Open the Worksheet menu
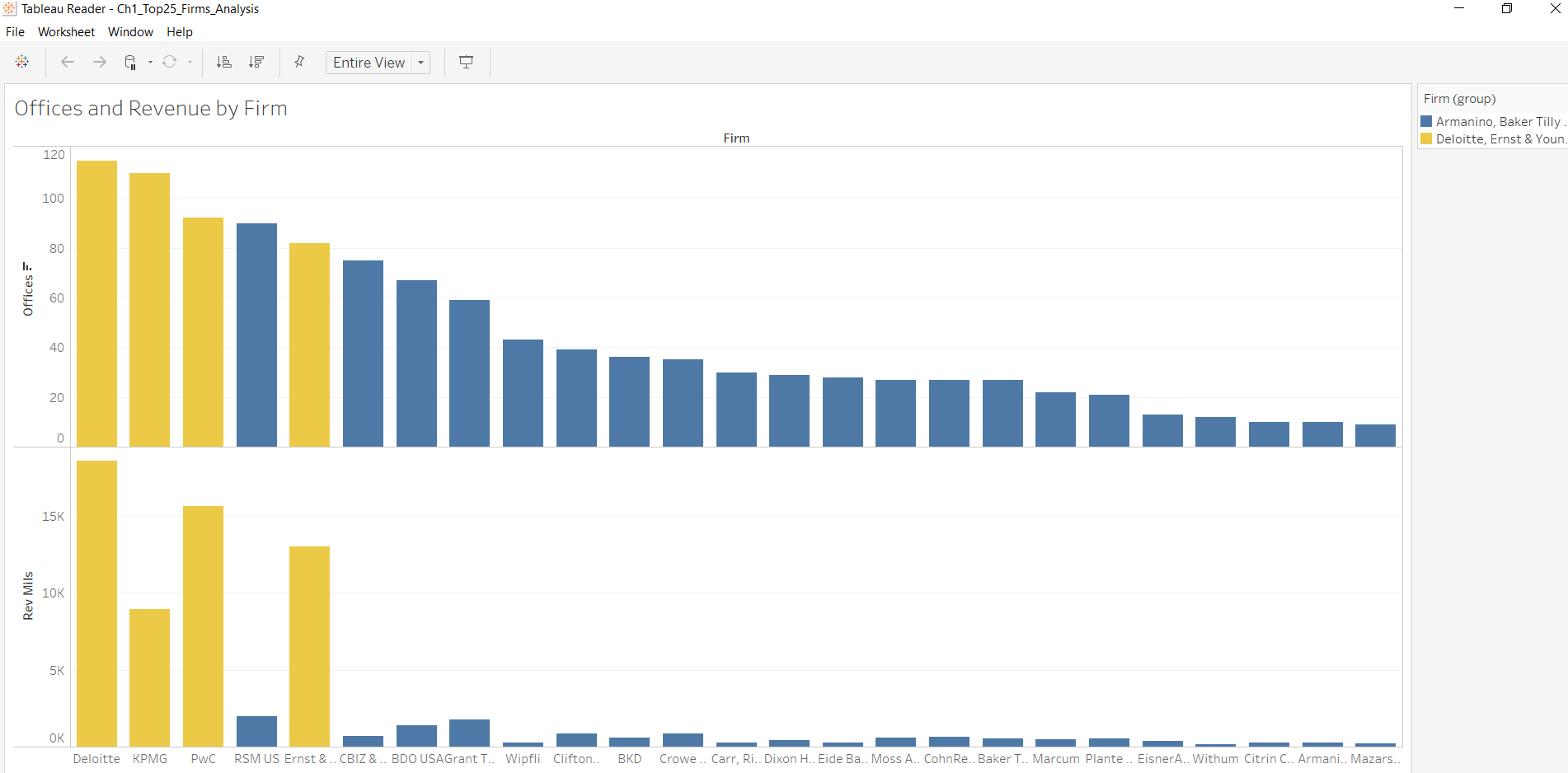 coord(66,32)
